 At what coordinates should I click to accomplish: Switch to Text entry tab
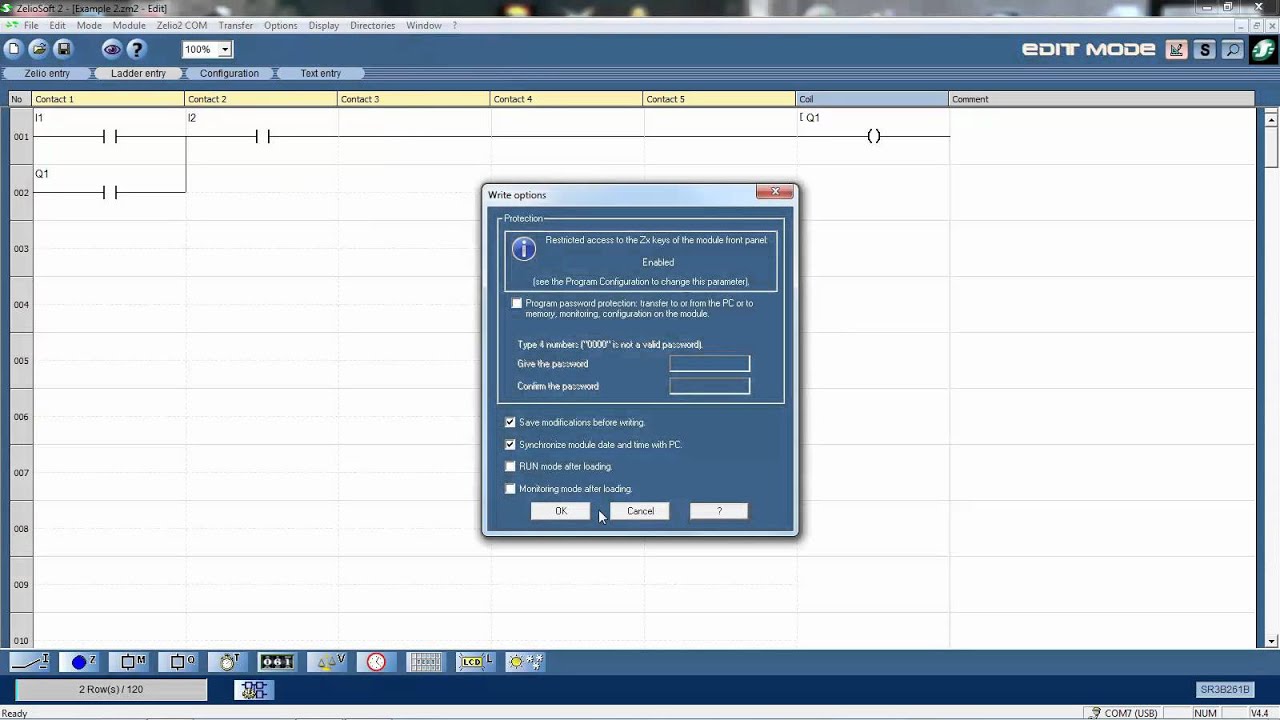point(321,73)
